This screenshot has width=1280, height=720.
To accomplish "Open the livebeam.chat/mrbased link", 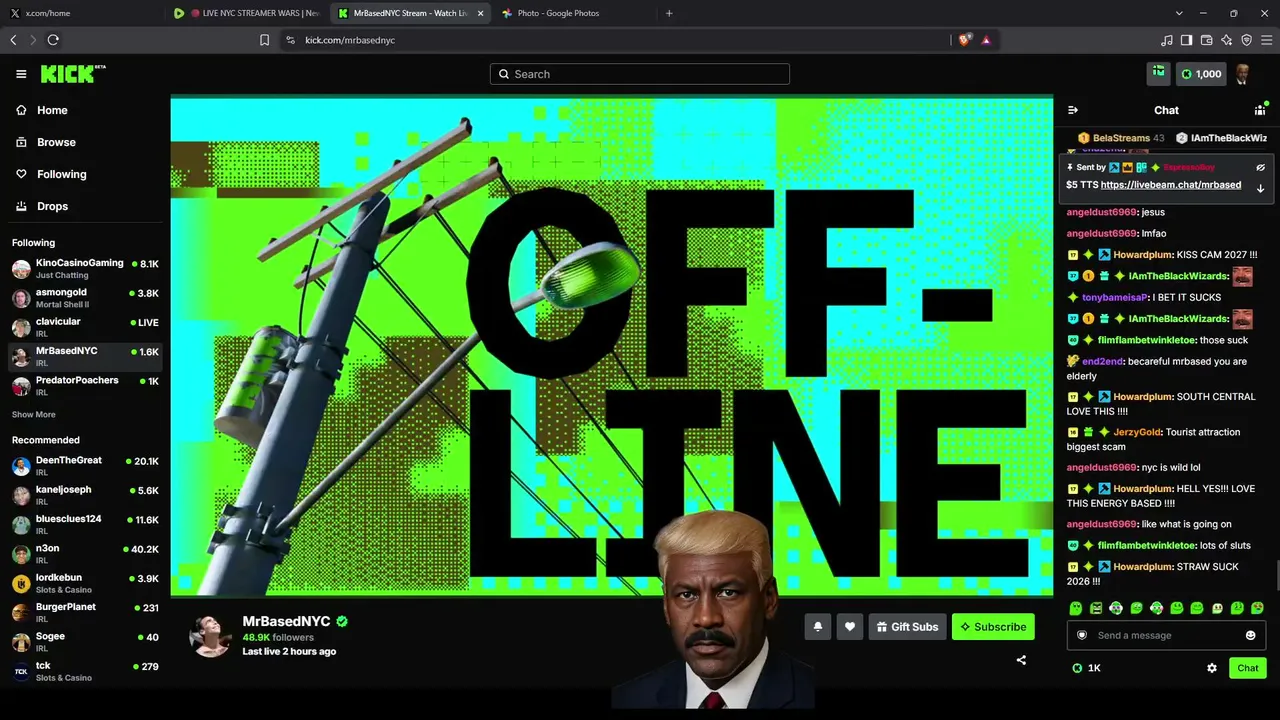I will pos(1171,185).
